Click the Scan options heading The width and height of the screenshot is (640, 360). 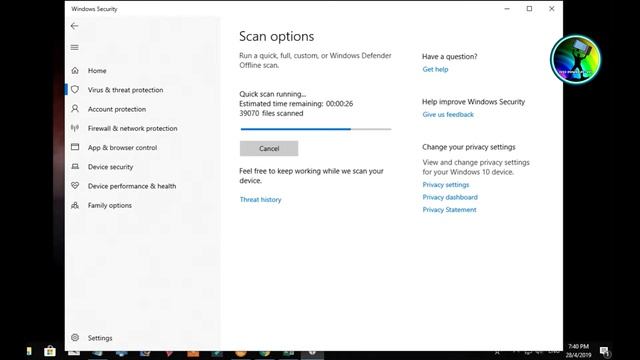tap(276, 36)
